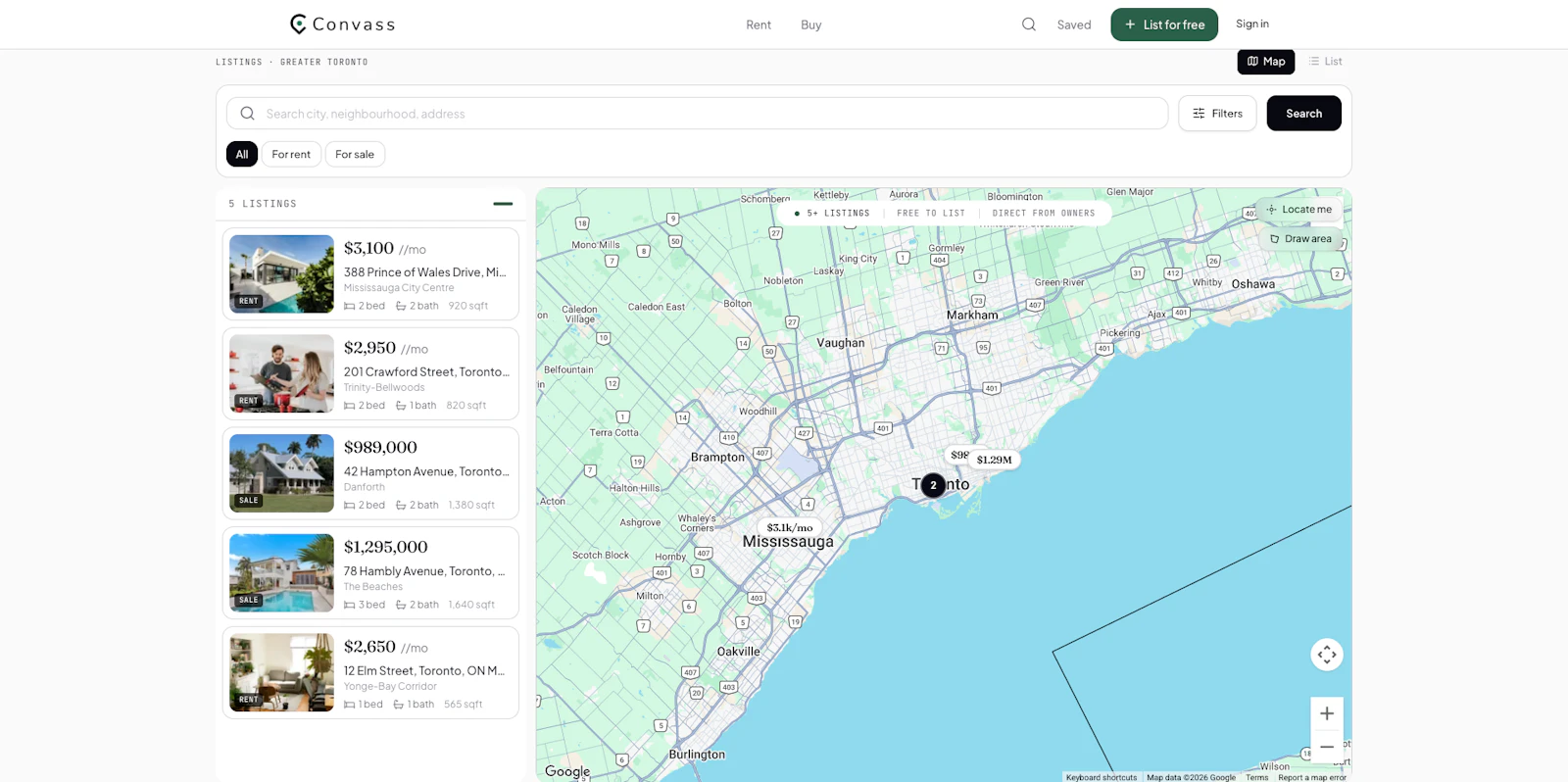Click the Draw area map button

[1301, 239]
